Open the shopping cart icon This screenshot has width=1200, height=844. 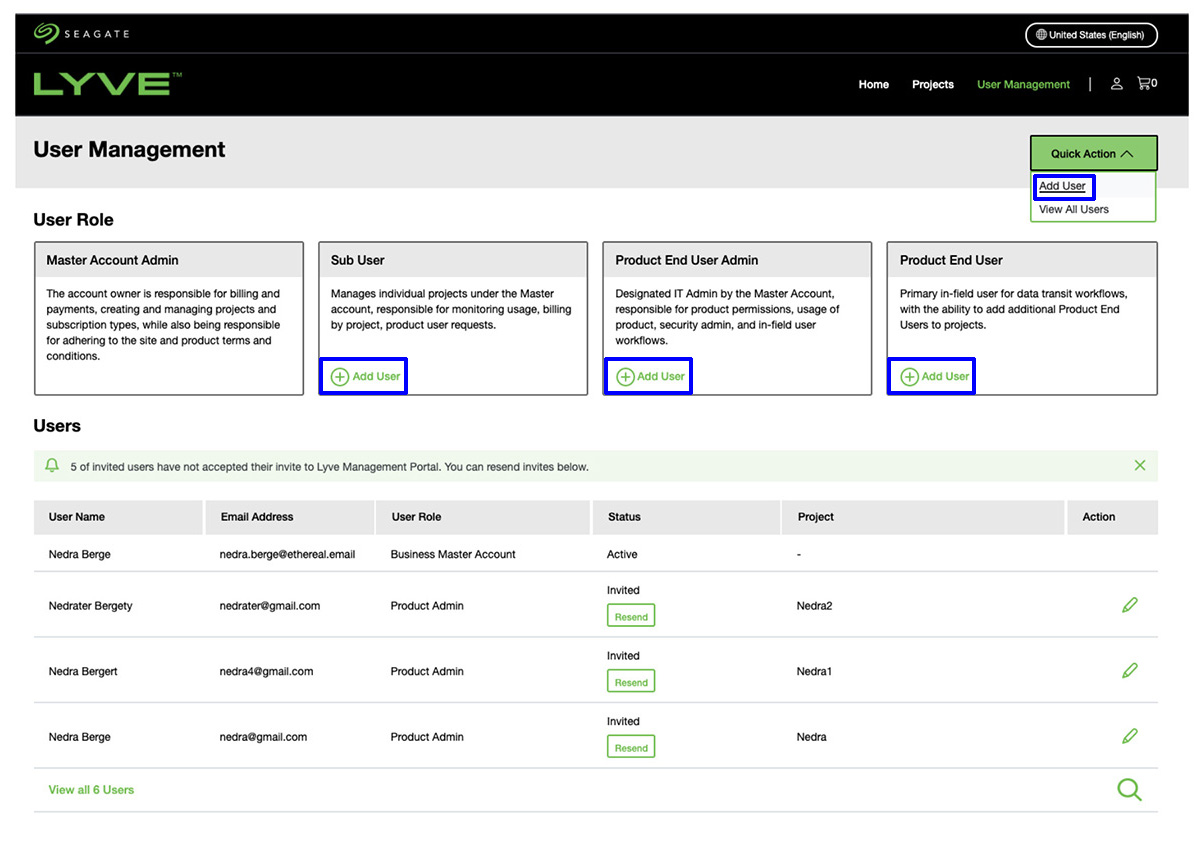tap(1146, 84)
